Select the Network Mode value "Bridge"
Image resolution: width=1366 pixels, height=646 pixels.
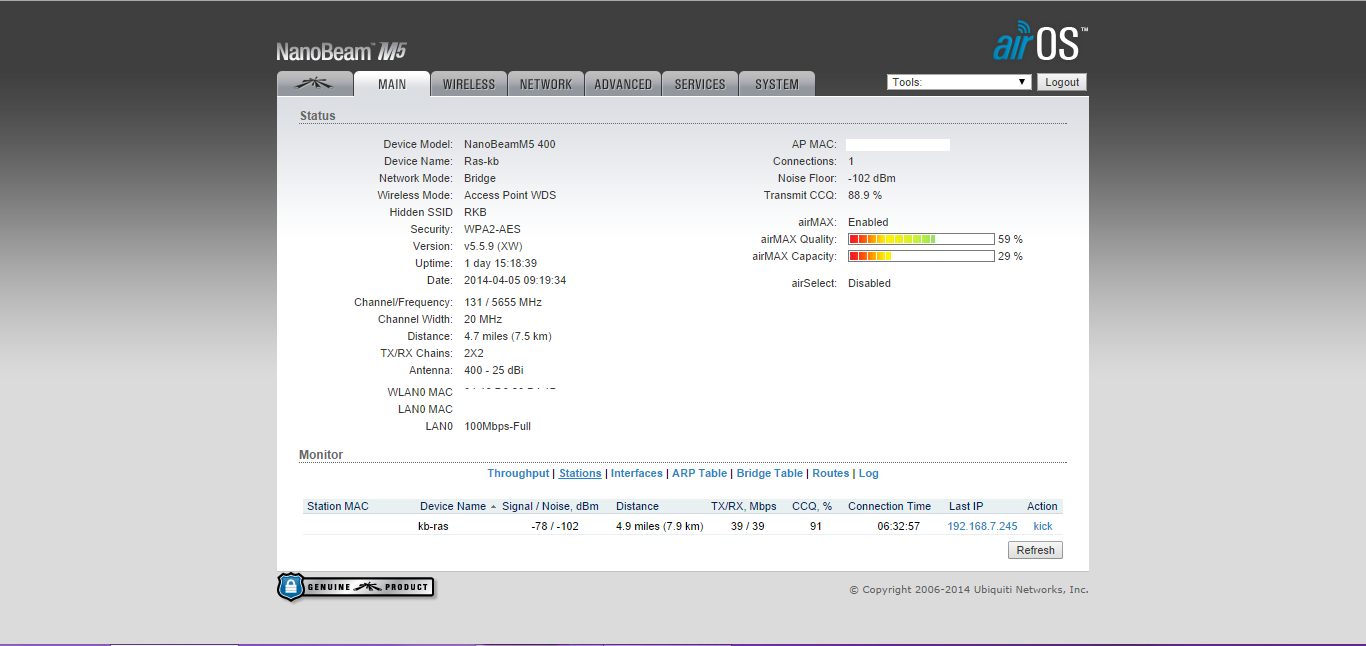tap(480, 178)
